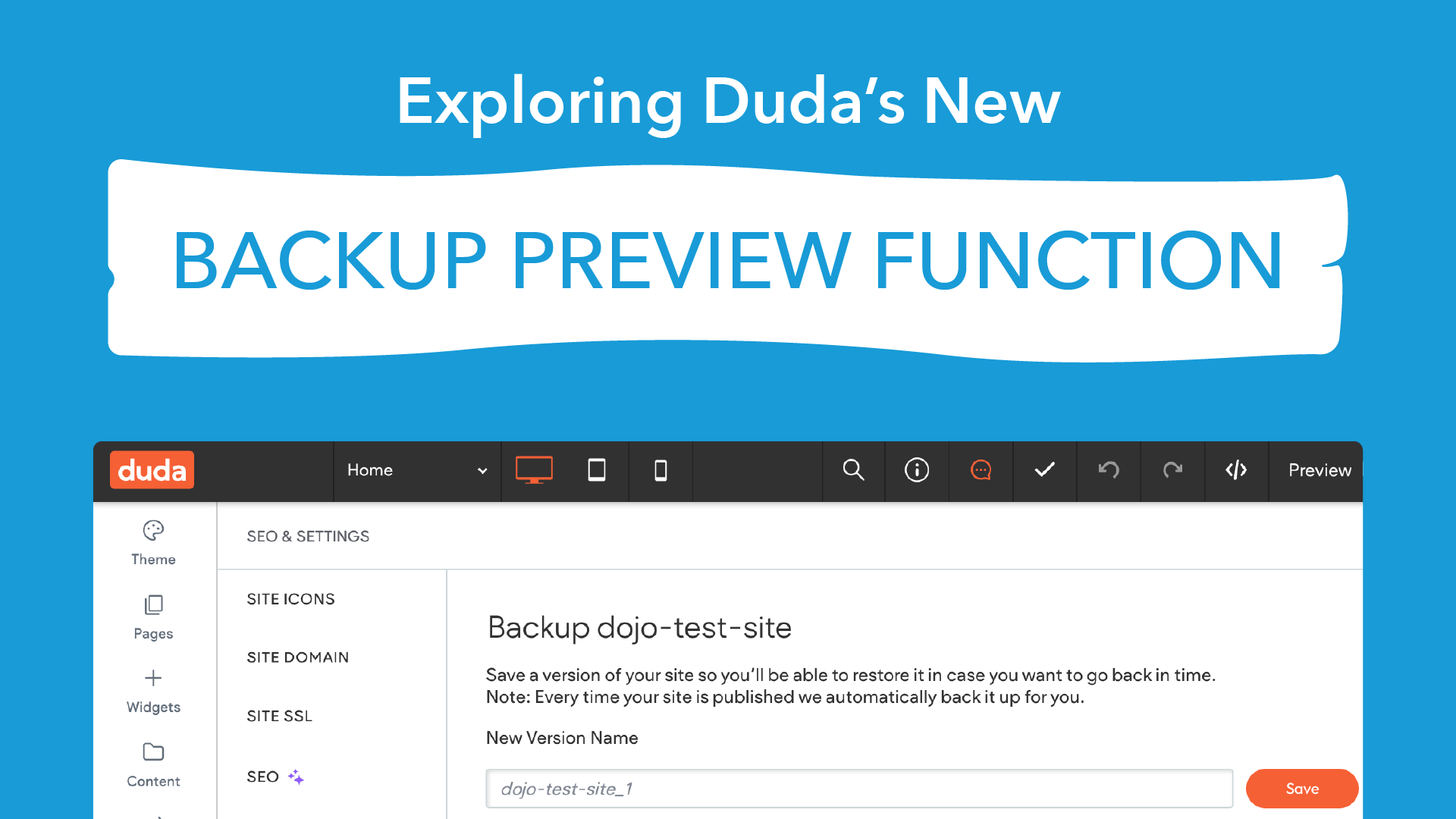Toggle Preview mode
Viewport: 1456px width, 819px height.
(x=1319, y=470)
